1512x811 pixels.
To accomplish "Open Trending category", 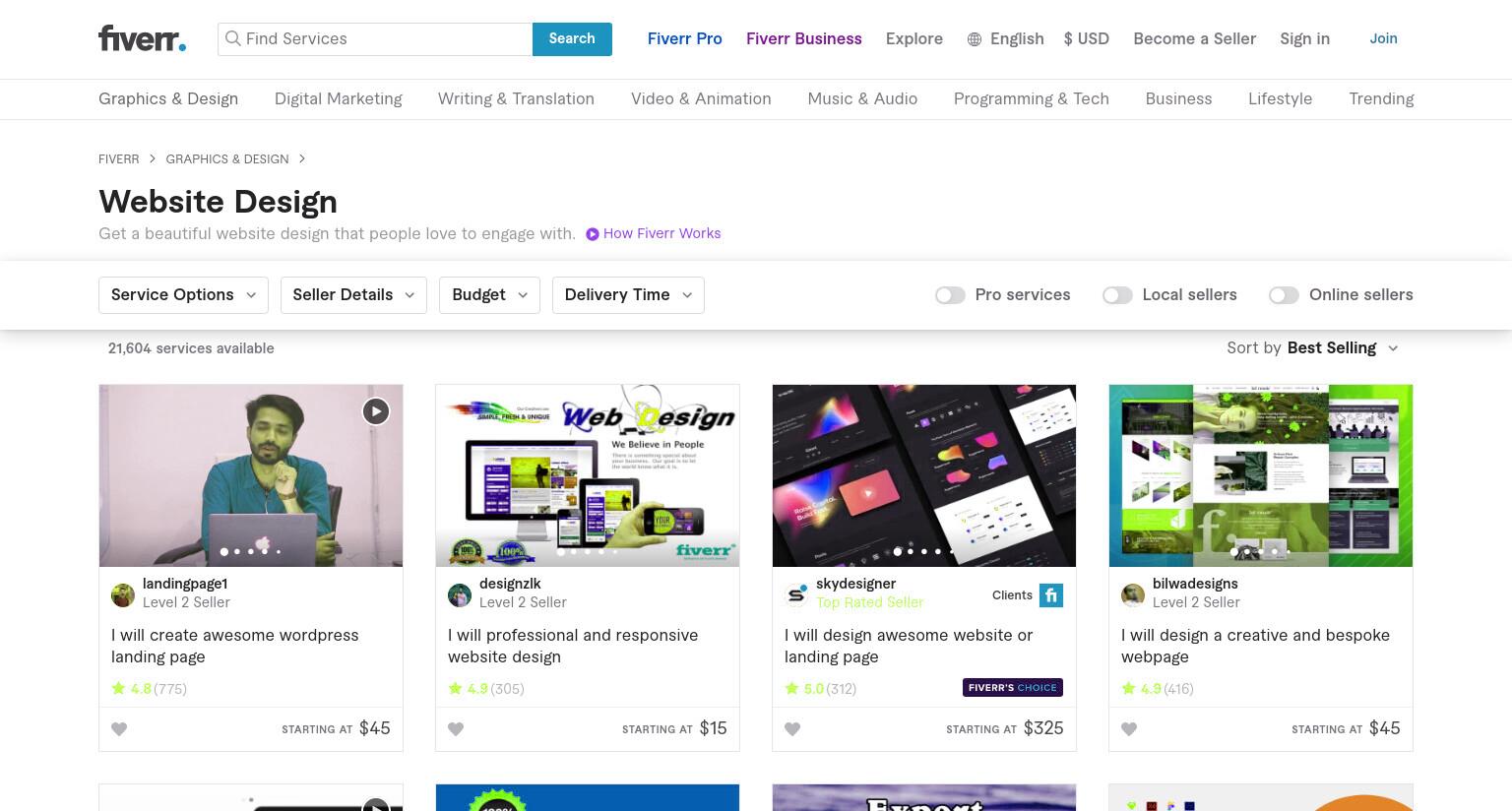I will [1381, 98].
